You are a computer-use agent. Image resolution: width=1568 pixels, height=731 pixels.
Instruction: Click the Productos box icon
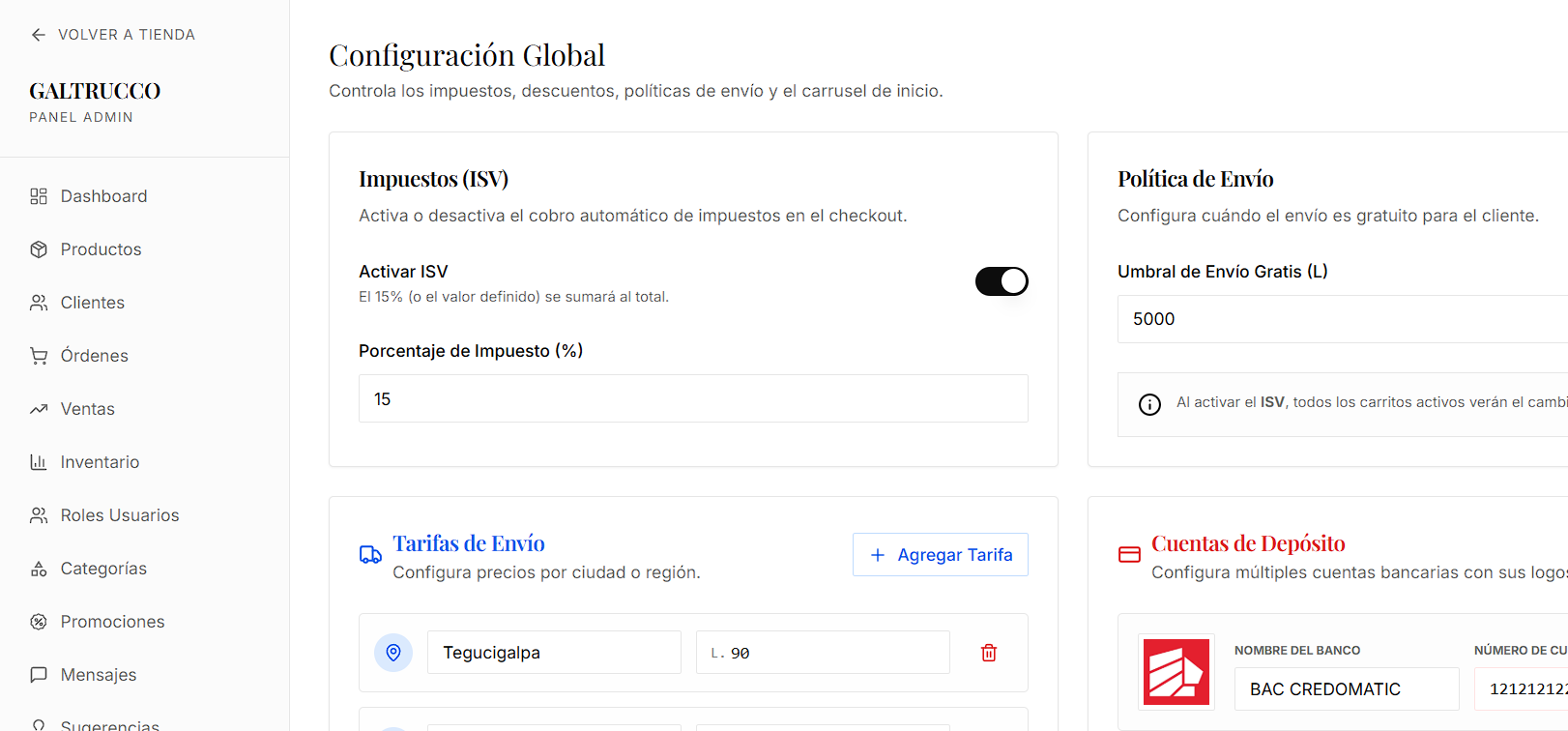(x=39, y=249)
